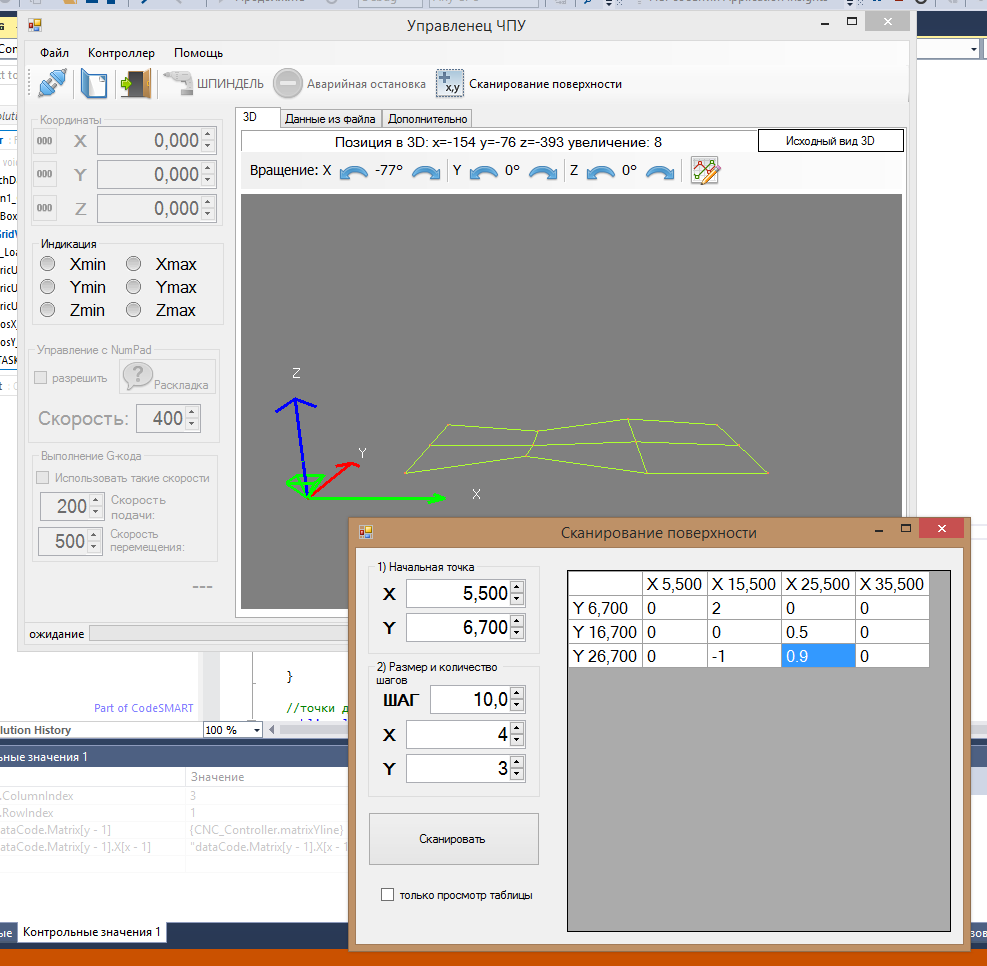Click the Part of CodeSMART link
This screenshot has height=966, width=987.
click(x=144, y=708)
